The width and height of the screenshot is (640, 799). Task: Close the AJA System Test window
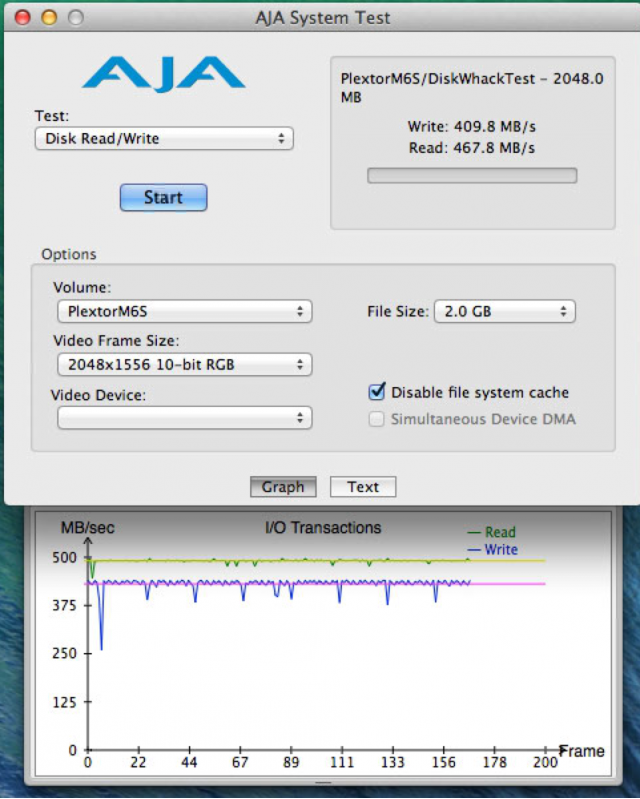pyautogui.click(x=22, y=17)
